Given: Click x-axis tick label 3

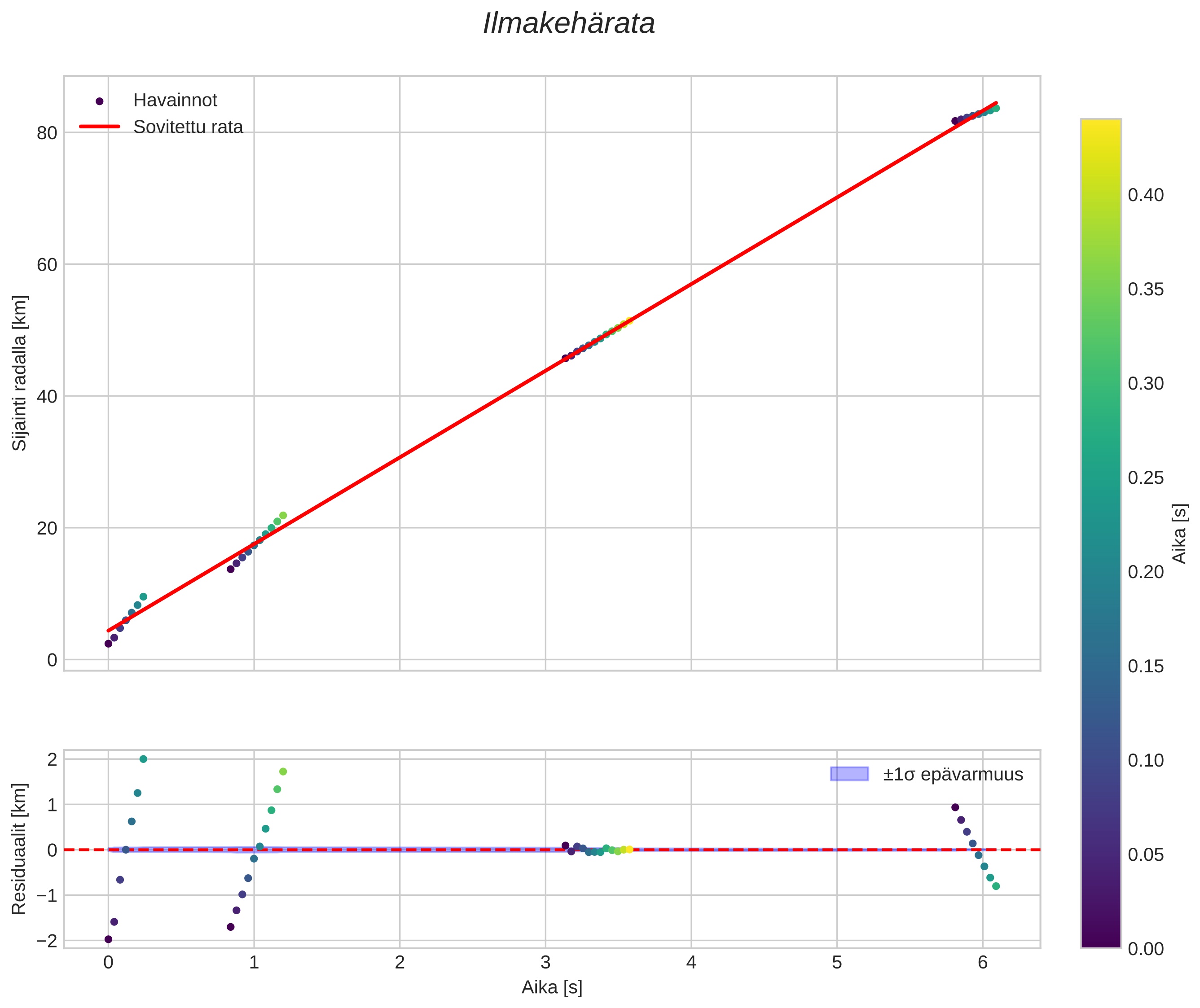Looking at the screenshot, I should (x=545, y=963).
